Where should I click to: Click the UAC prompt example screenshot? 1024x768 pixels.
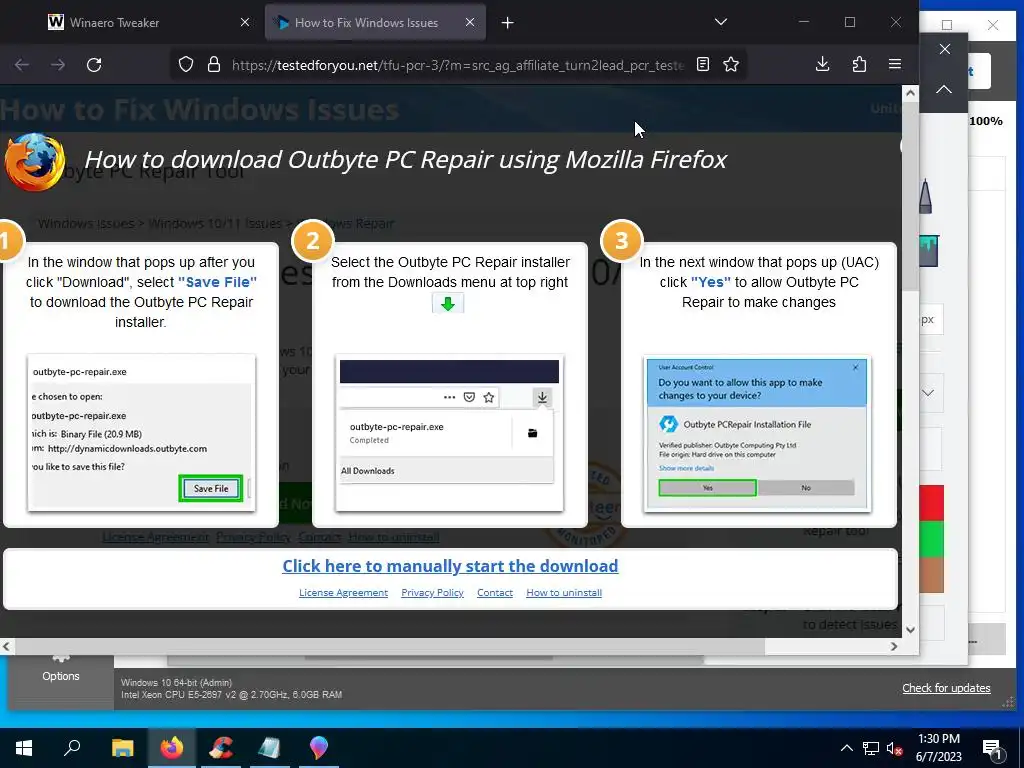point(758,433)
